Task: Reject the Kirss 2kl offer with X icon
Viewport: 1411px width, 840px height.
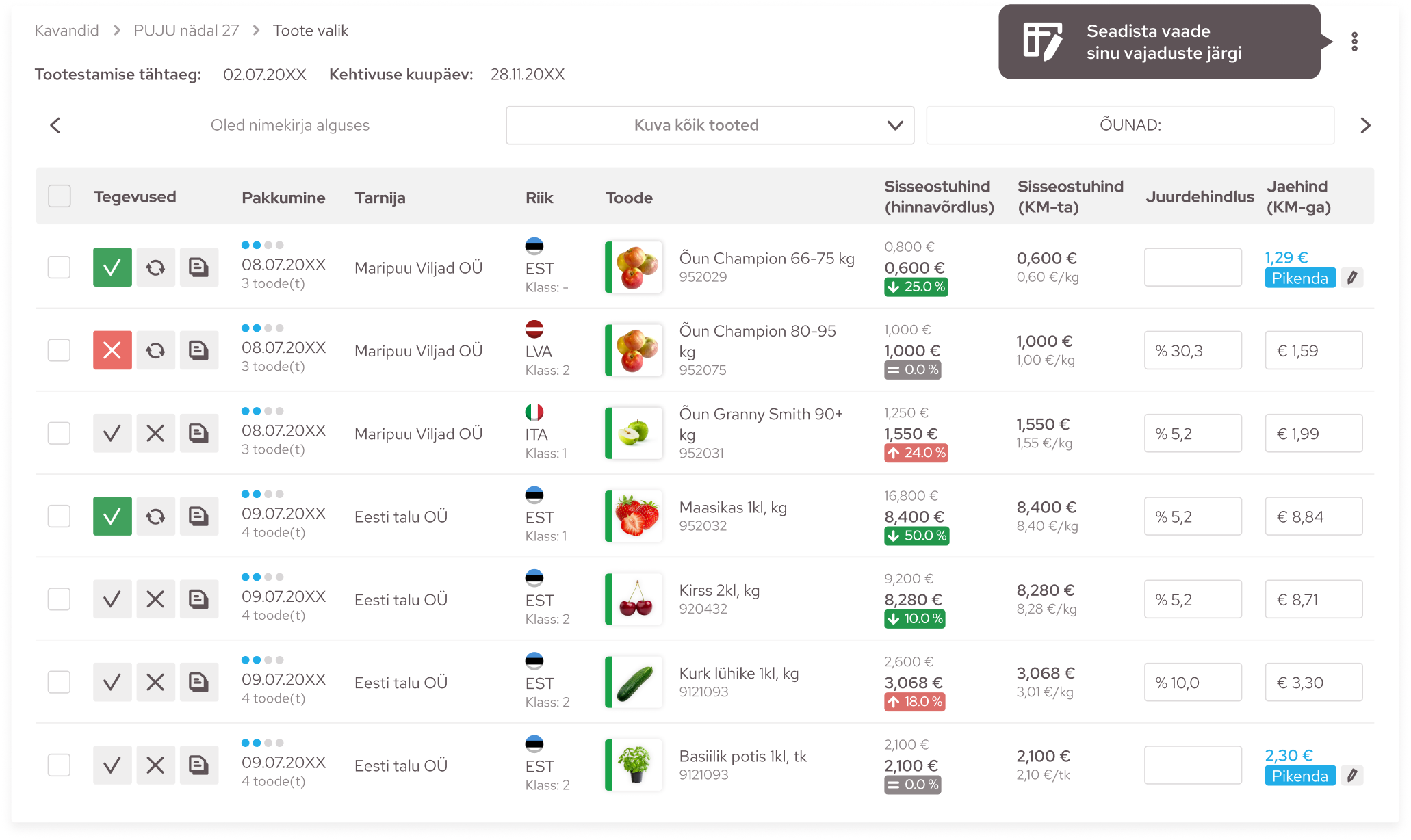Action: [x=155, y=599]
